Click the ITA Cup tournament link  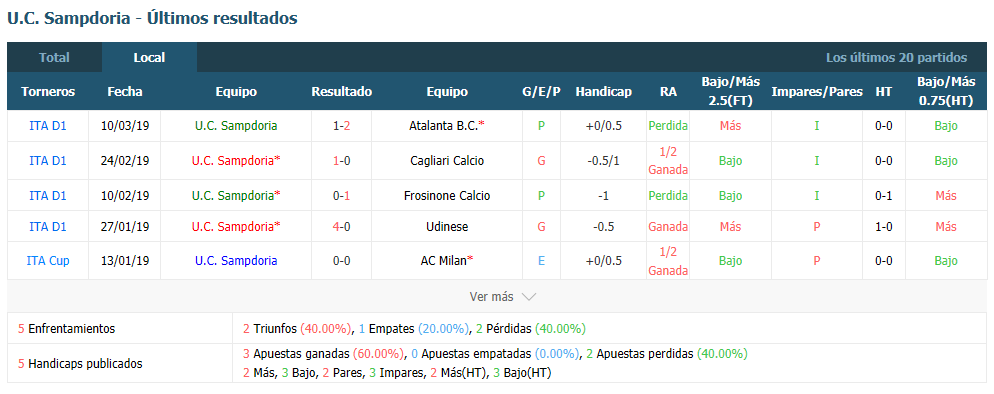(x=48, y=260)
